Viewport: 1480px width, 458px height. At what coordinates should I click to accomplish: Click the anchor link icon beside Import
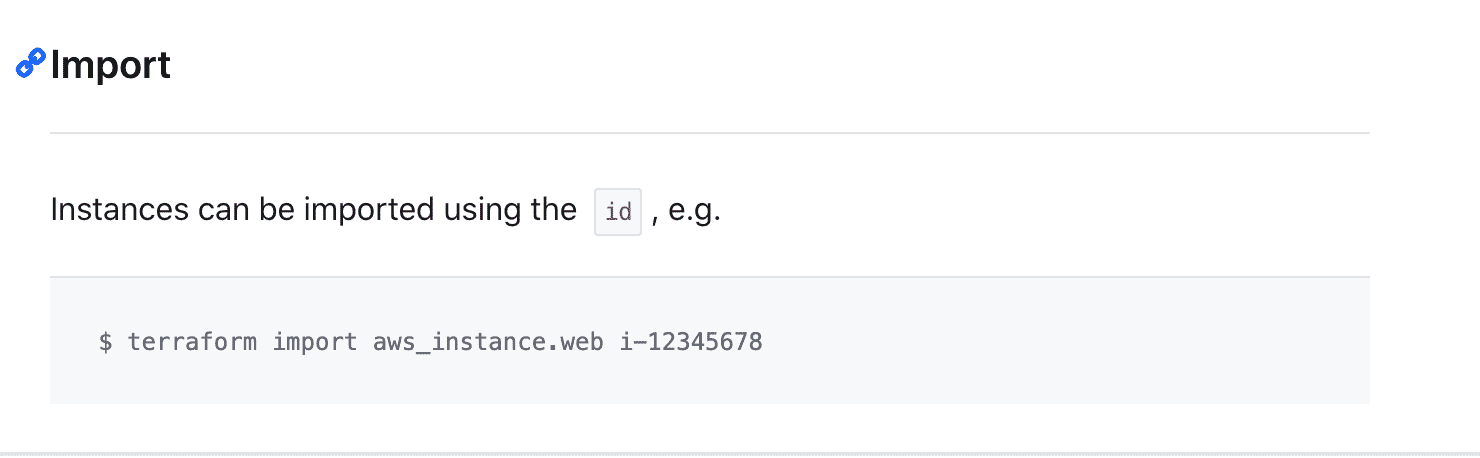click(31, 65)
